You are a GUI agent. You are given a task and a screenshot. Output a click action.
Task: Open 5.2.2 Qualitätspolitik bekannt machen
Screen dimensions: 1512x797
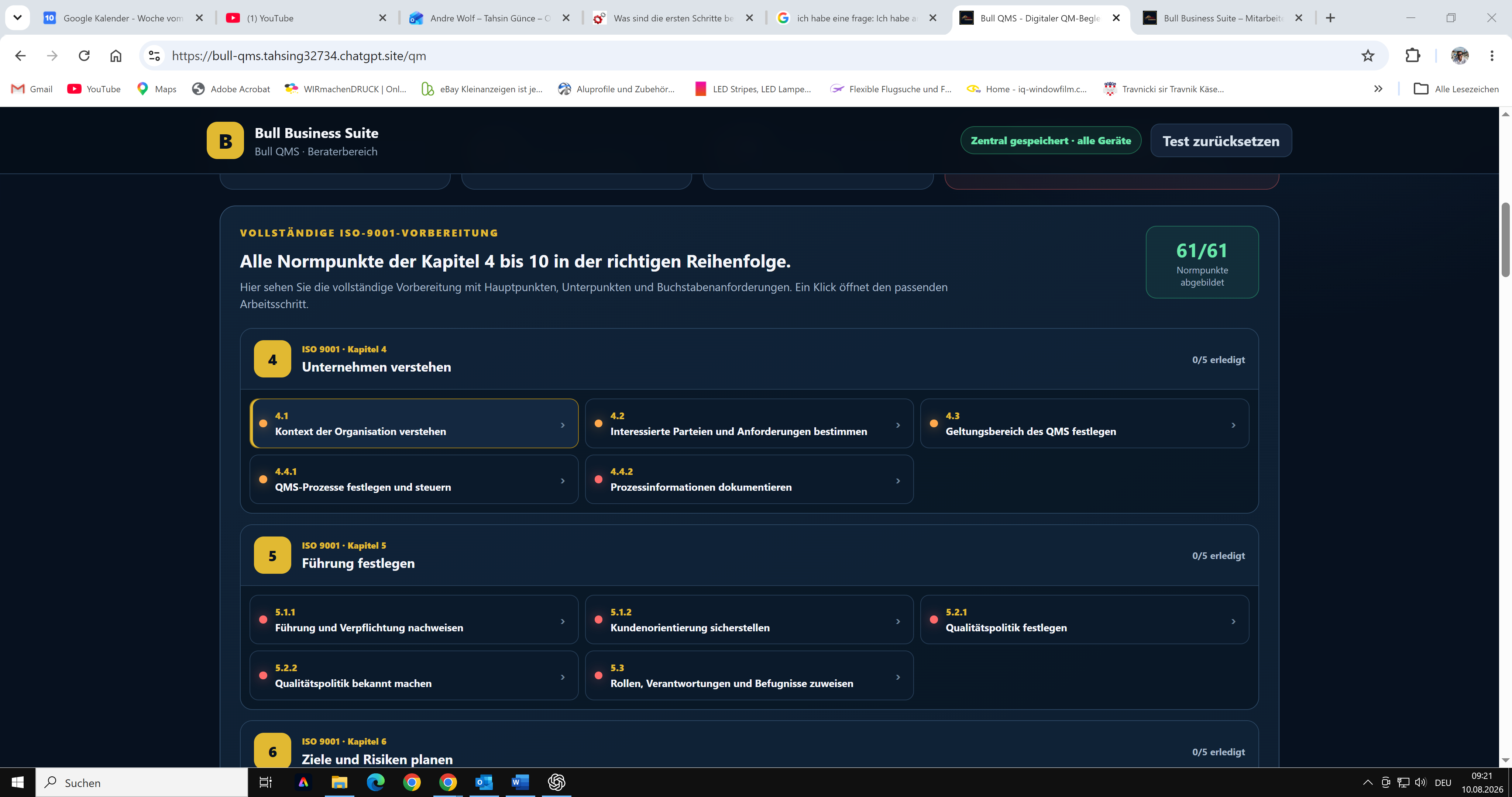click(x=415, y=676)
